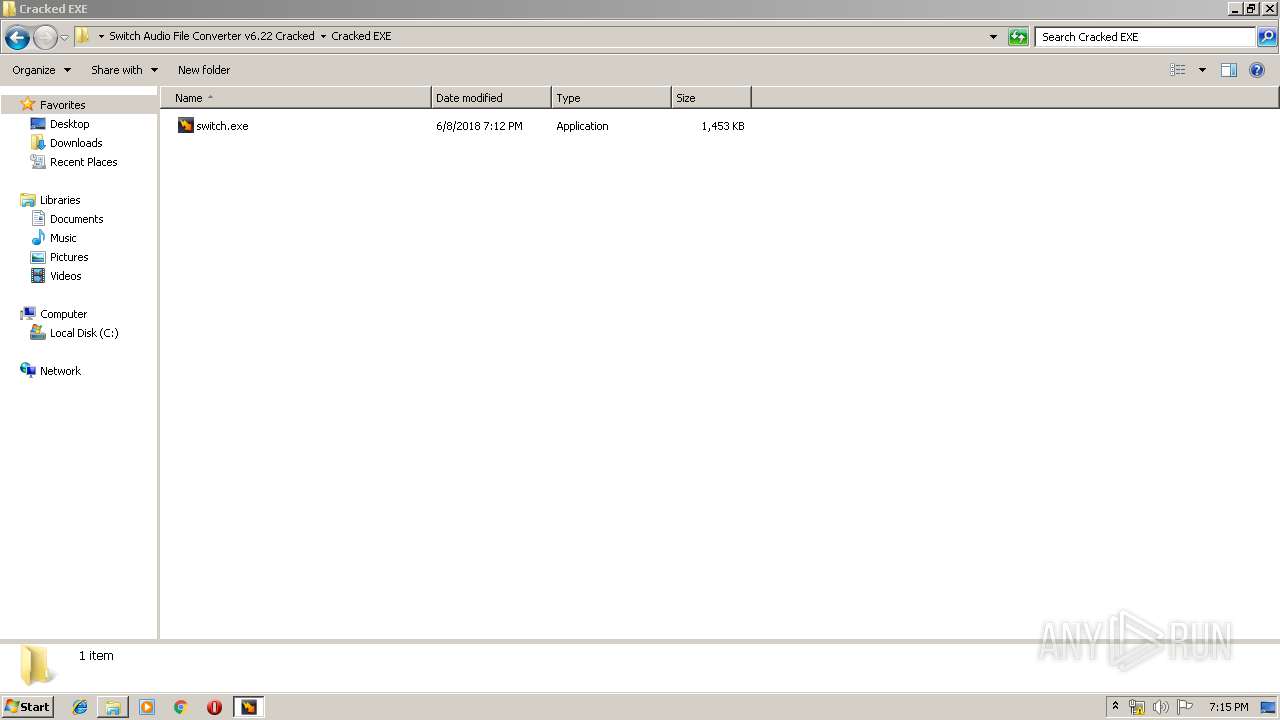The image size is (1280, 720).
Task: Open Local Disk (C:)
Action: 84,333
